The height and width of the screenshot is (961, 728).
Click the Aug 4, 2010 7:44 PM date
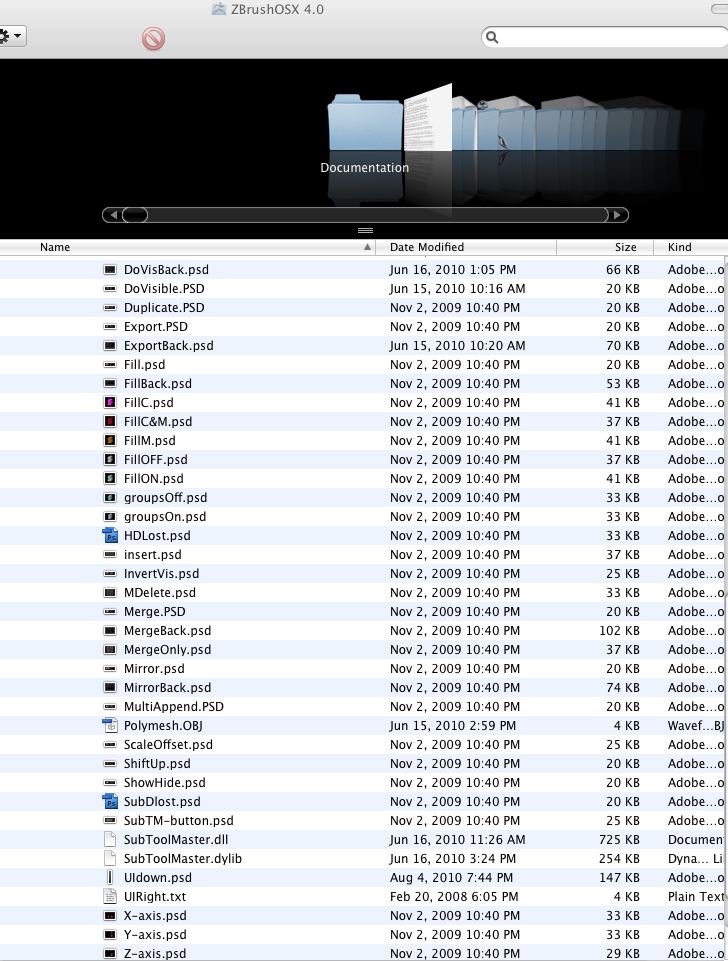pos(452,878)
